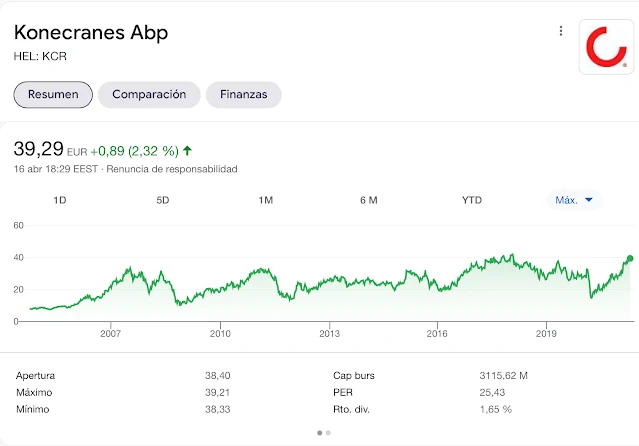Select the first pagination dot

[320, 433]
